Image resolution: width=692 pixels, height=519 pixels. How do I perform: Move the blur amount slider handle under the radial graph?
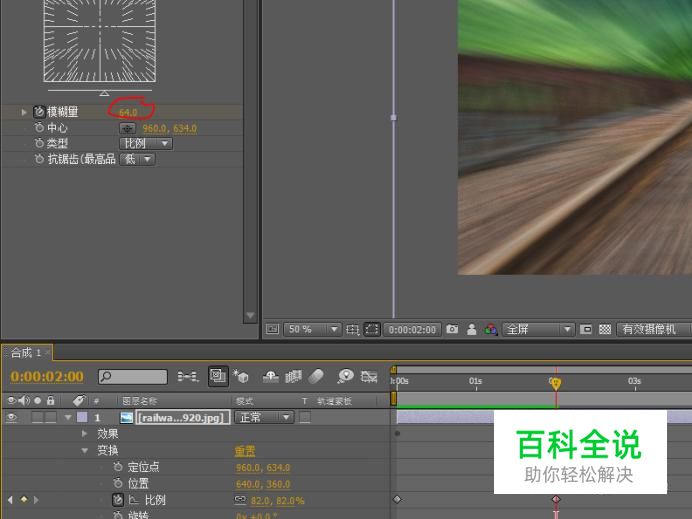104,93
